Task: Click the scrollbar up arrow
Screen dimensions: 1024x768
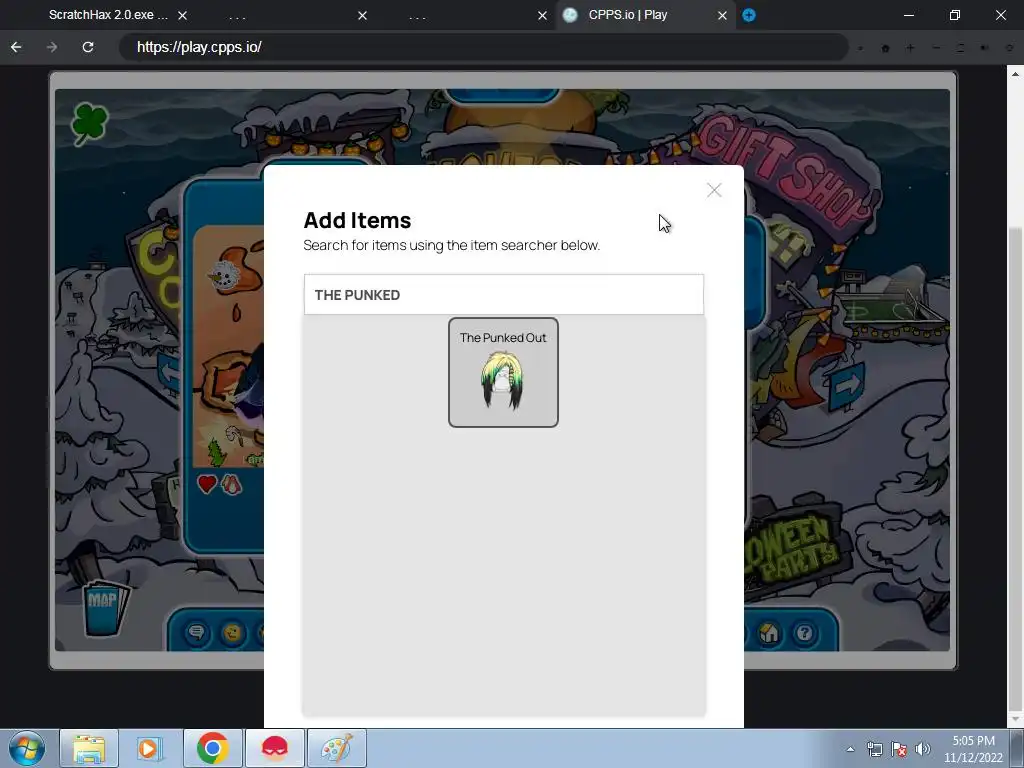Action: [1016, 72]
